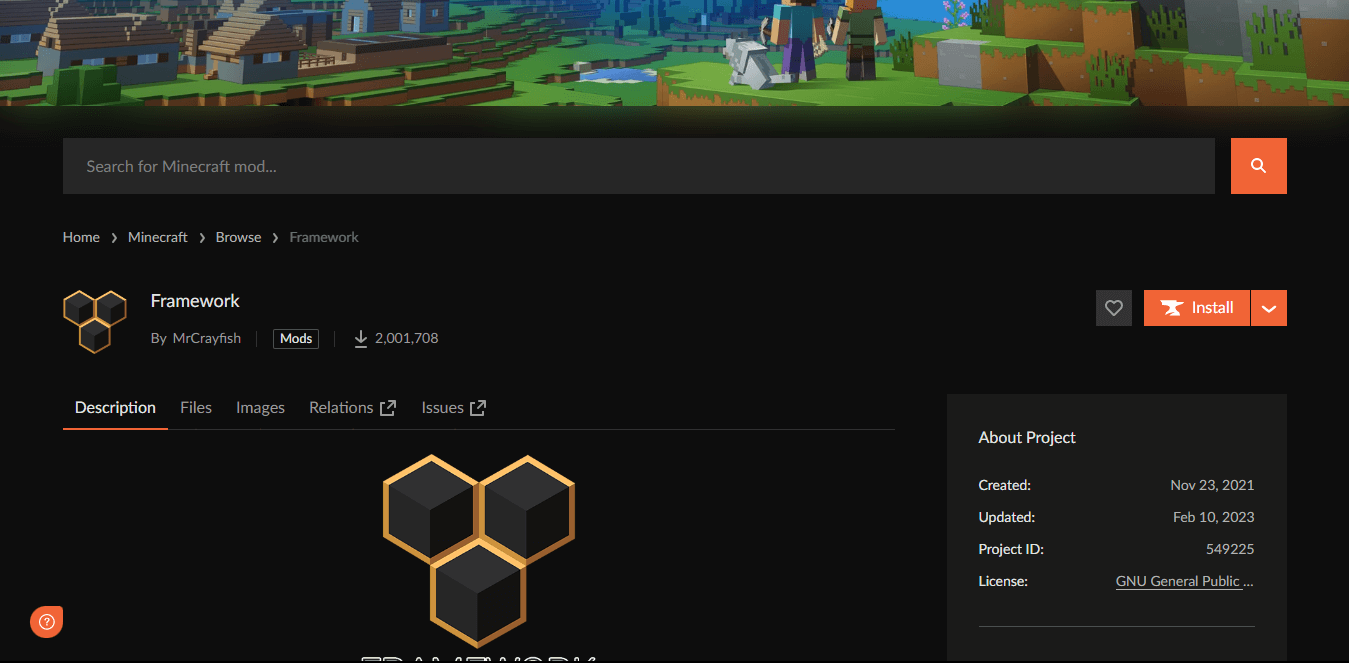This screenshot has width=1349, height=663.
Task: Switch to the Images tab
Action: 260,408
